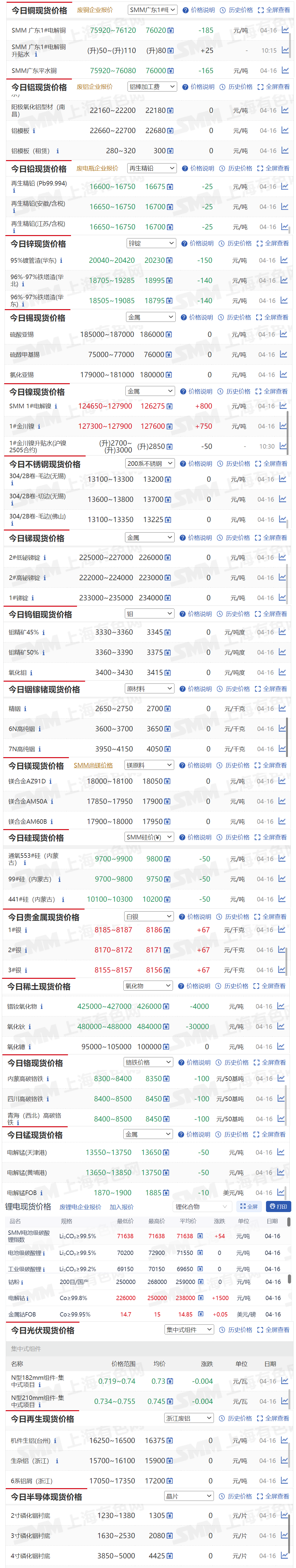Image resolution: width=296 pixels, height=1568 pixels.
Task: Open trend chart for 7N高纯铟
Action: click(282, 749)
